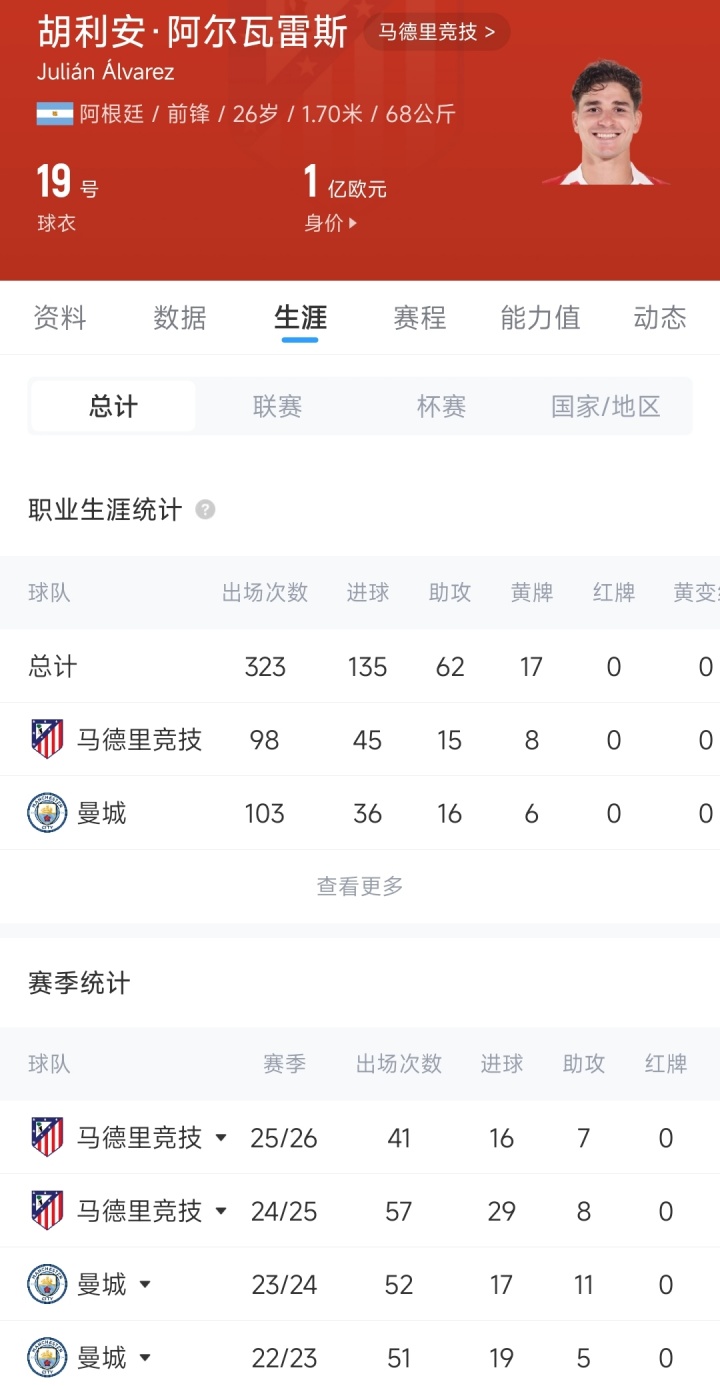Tap Atlético Madrid crest in career stats row
Screen dimensions: 720x1386
(x=47, y=740)
